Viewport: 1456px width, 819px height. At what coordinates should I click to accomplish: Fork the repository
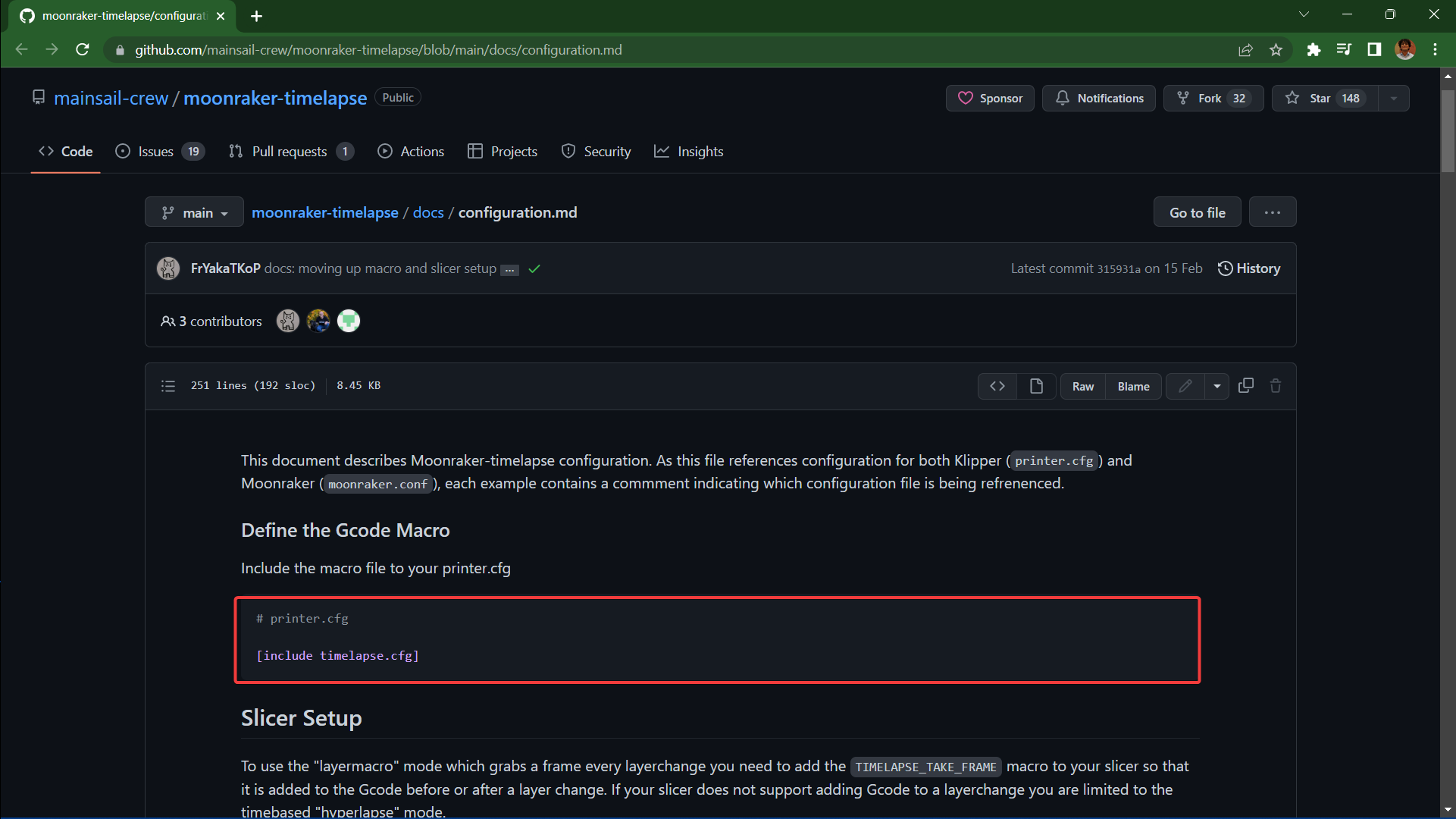[x=1213, y=99]
